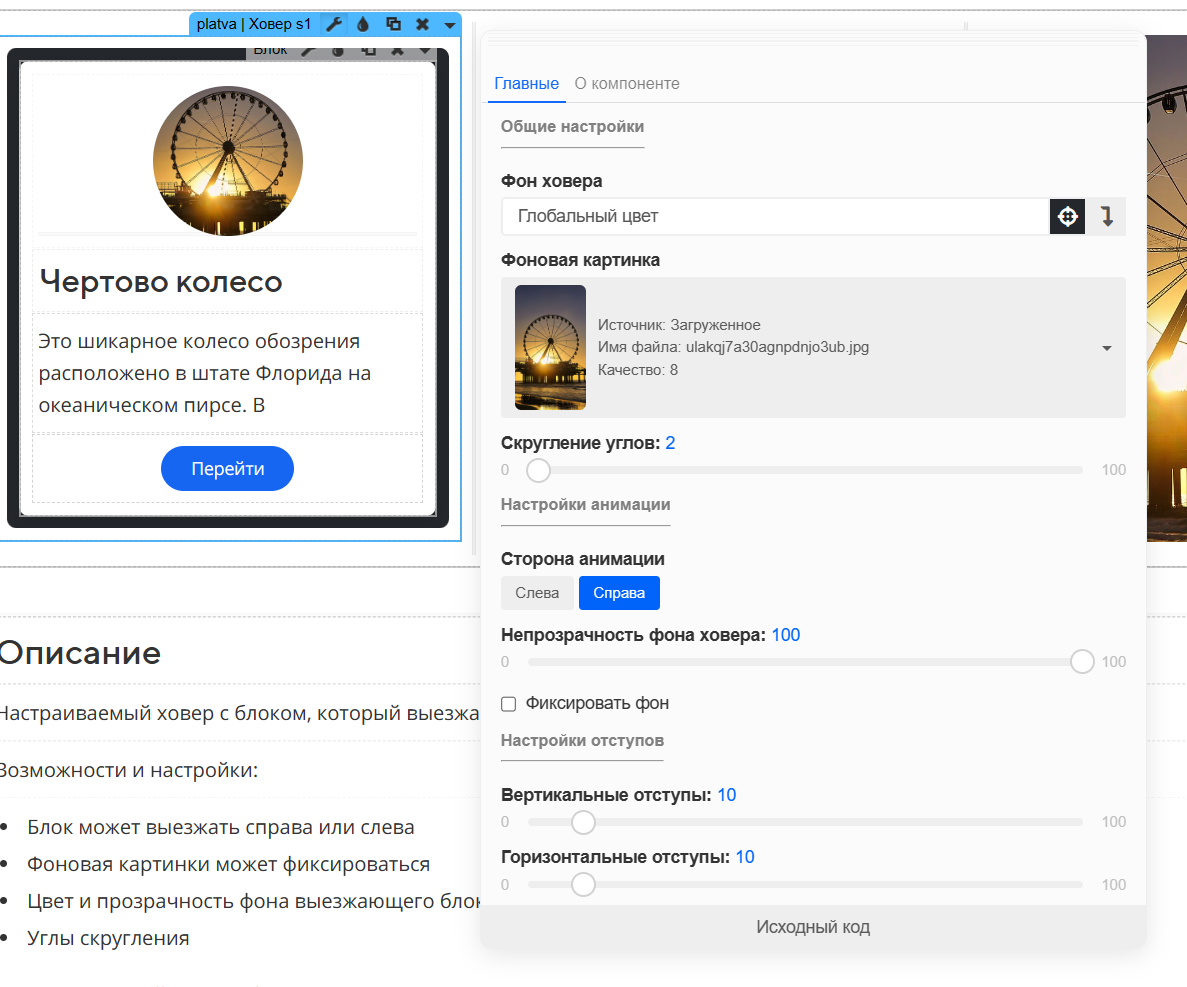The image size is (1187, 987).
Task: Expand the Ховер s1 toolbar dropdown arrow
Action: (450, 25)
